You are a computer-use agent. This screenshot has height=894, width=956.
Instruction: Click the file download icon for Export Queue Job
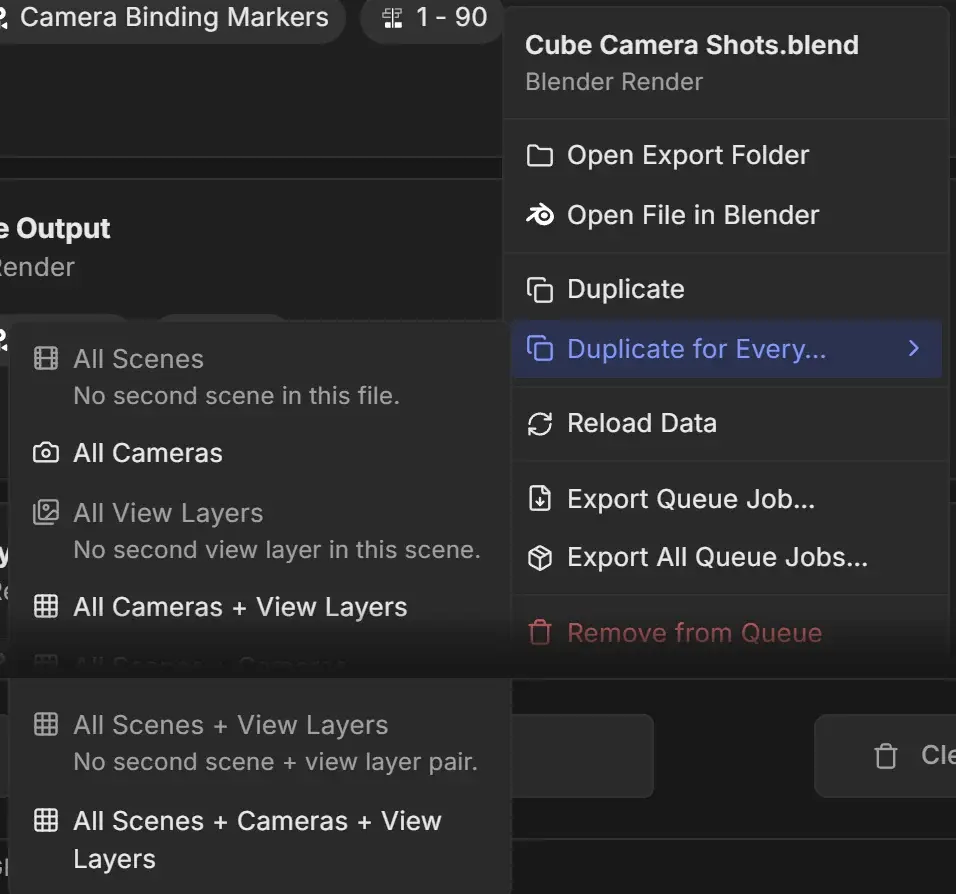(540, 498)
